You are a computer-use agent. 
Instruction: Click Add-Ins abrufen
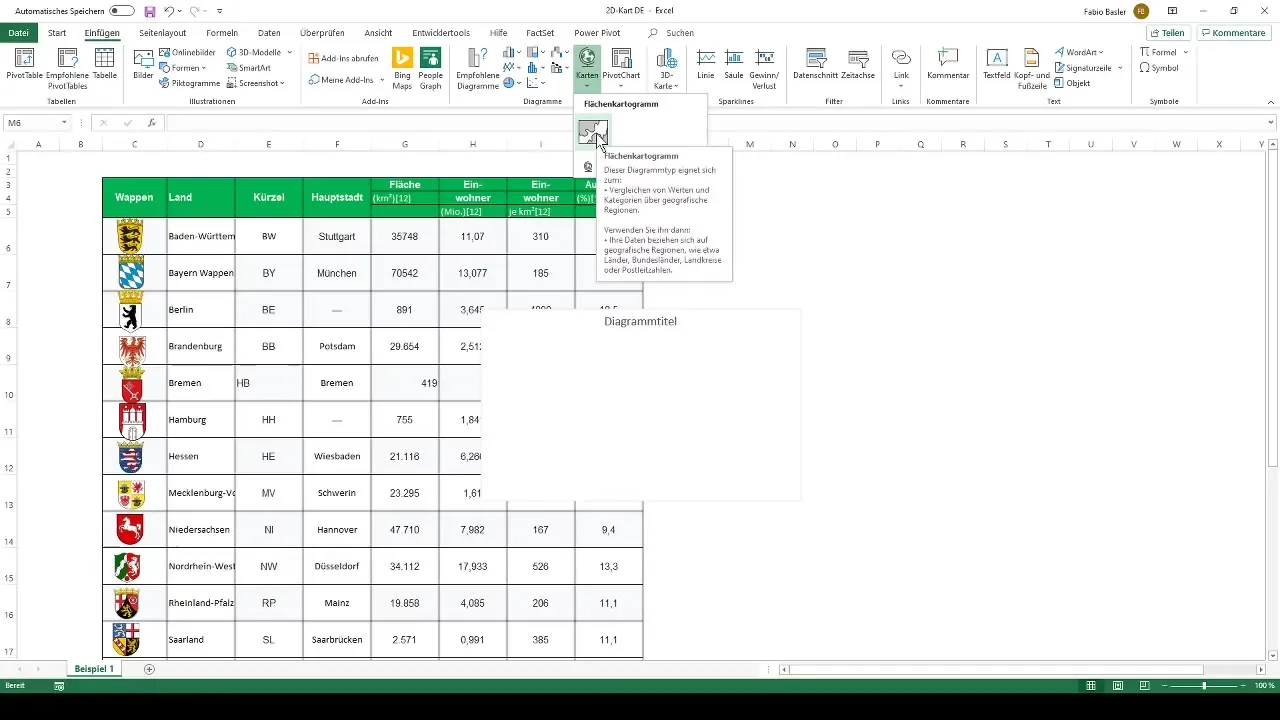click(343, 58)
